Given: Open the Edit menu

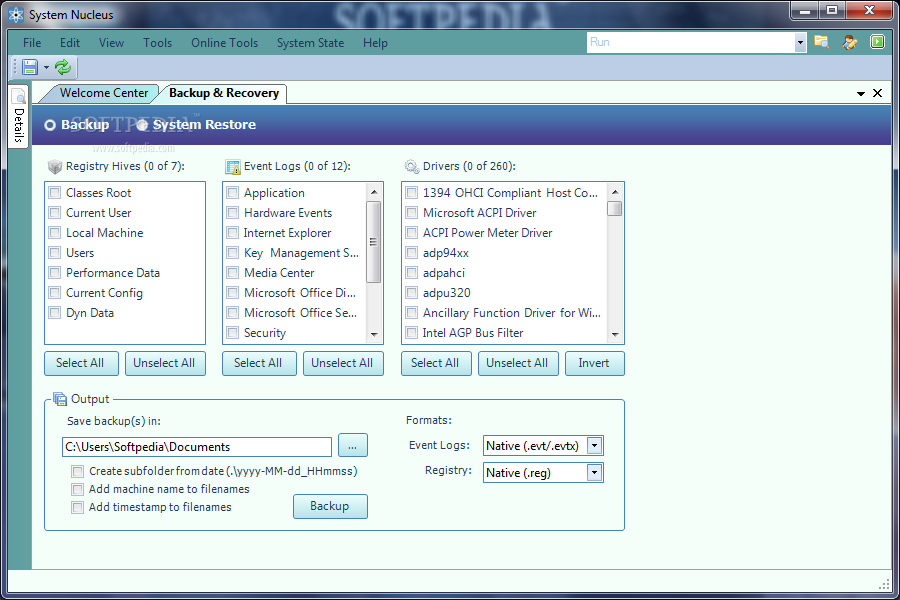Looking at the screenshot, I should pyautogui.click(x=70, y=42).
